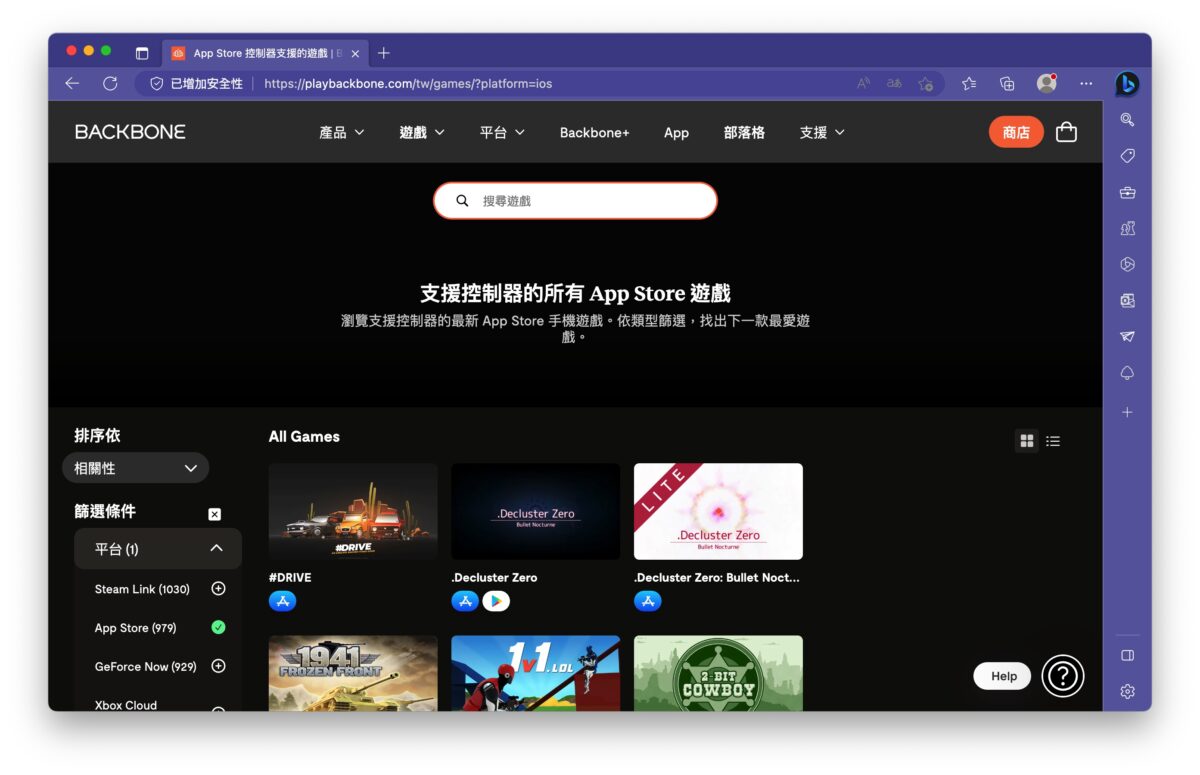The height and width of the screenshot is (775, 1200).
Task: Open sidebar notifications bell icon
Action: coord(1127,372)
